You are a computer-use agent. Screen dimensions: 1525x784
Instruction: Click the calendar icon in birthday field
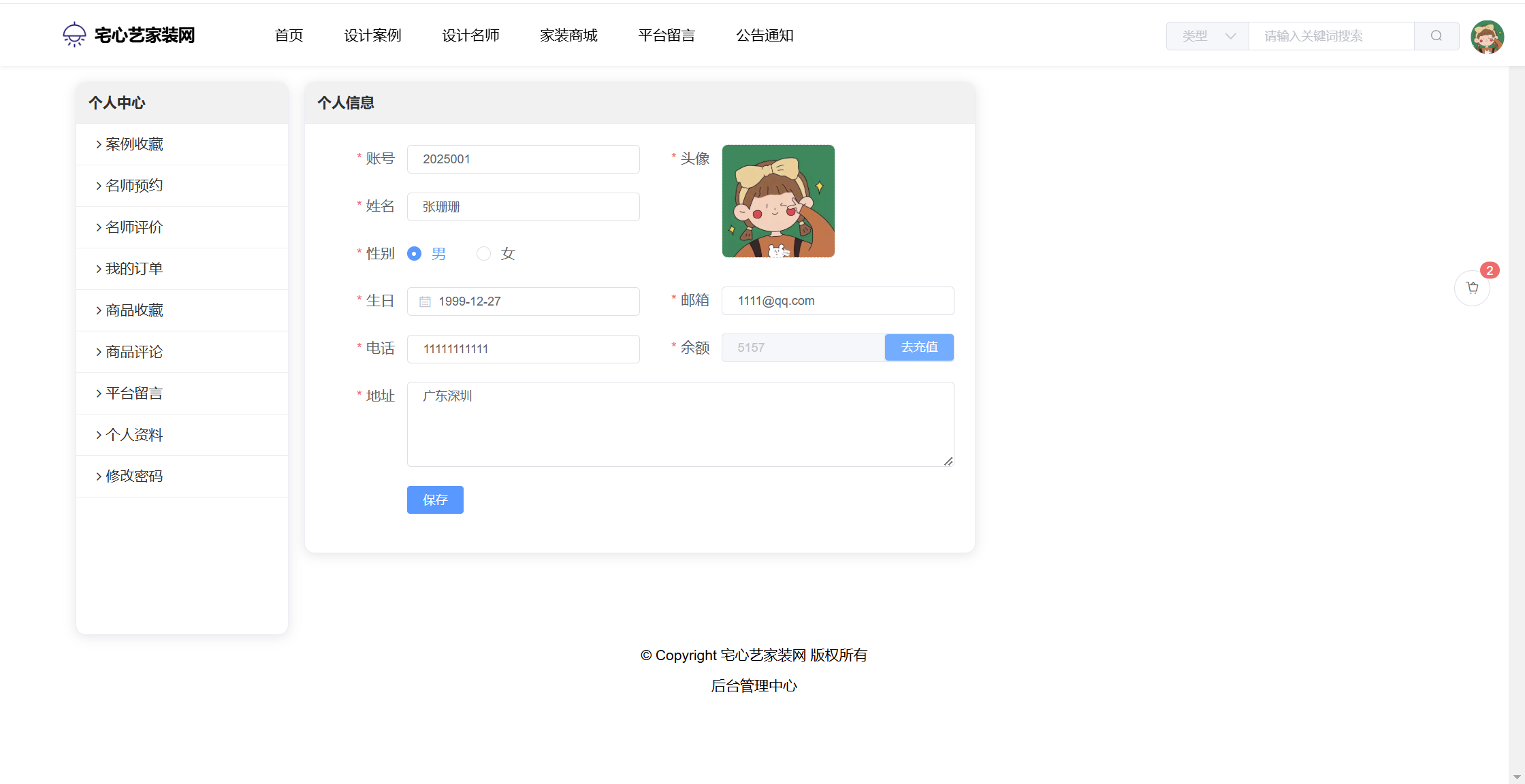(425, 301)
